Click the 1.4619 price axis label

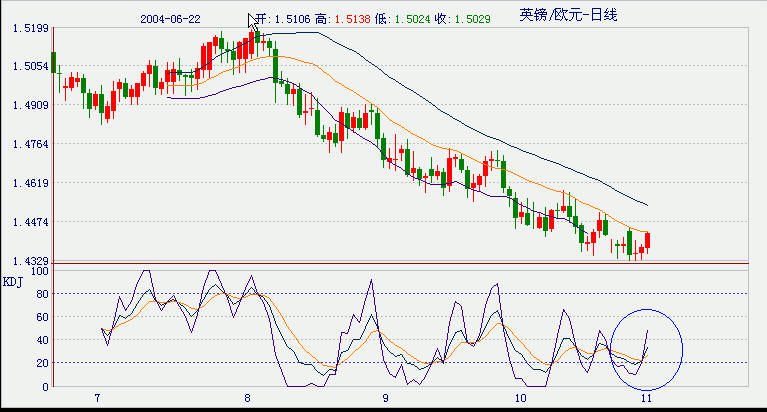(x=31, y=183)
